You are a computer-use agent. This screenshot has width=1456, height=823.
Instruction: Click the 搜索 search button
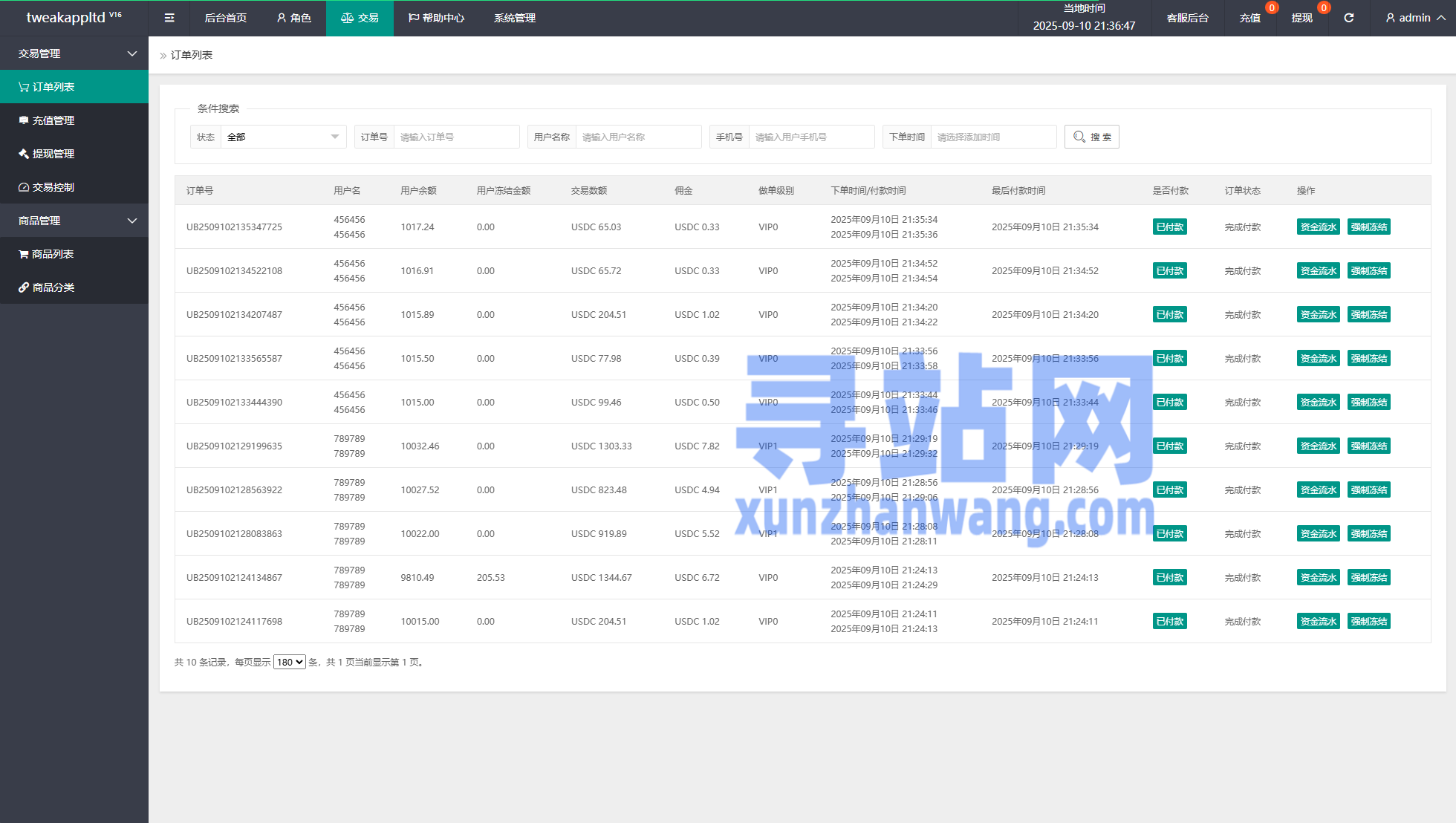tap(1091, 137)
